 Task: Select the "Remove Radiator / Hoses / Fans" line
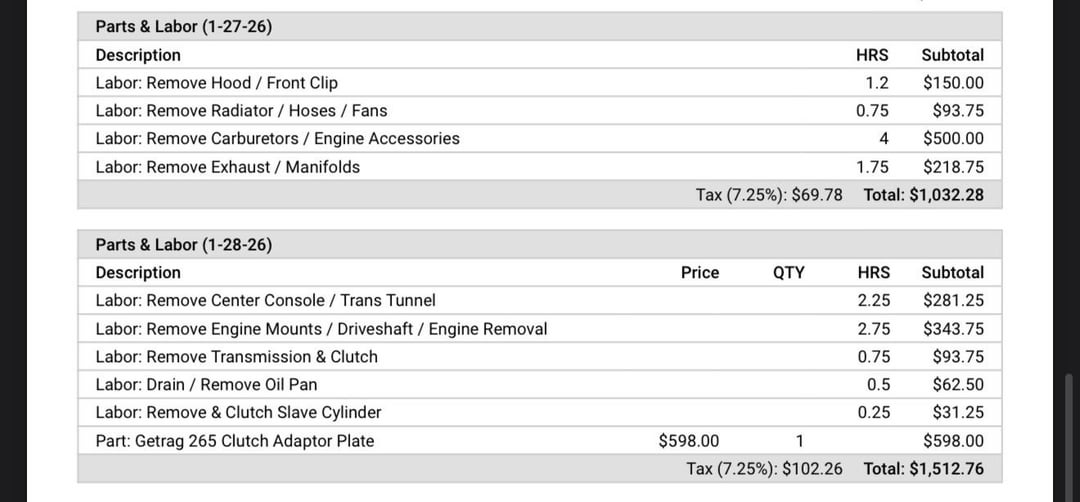(x=241, y=111)
